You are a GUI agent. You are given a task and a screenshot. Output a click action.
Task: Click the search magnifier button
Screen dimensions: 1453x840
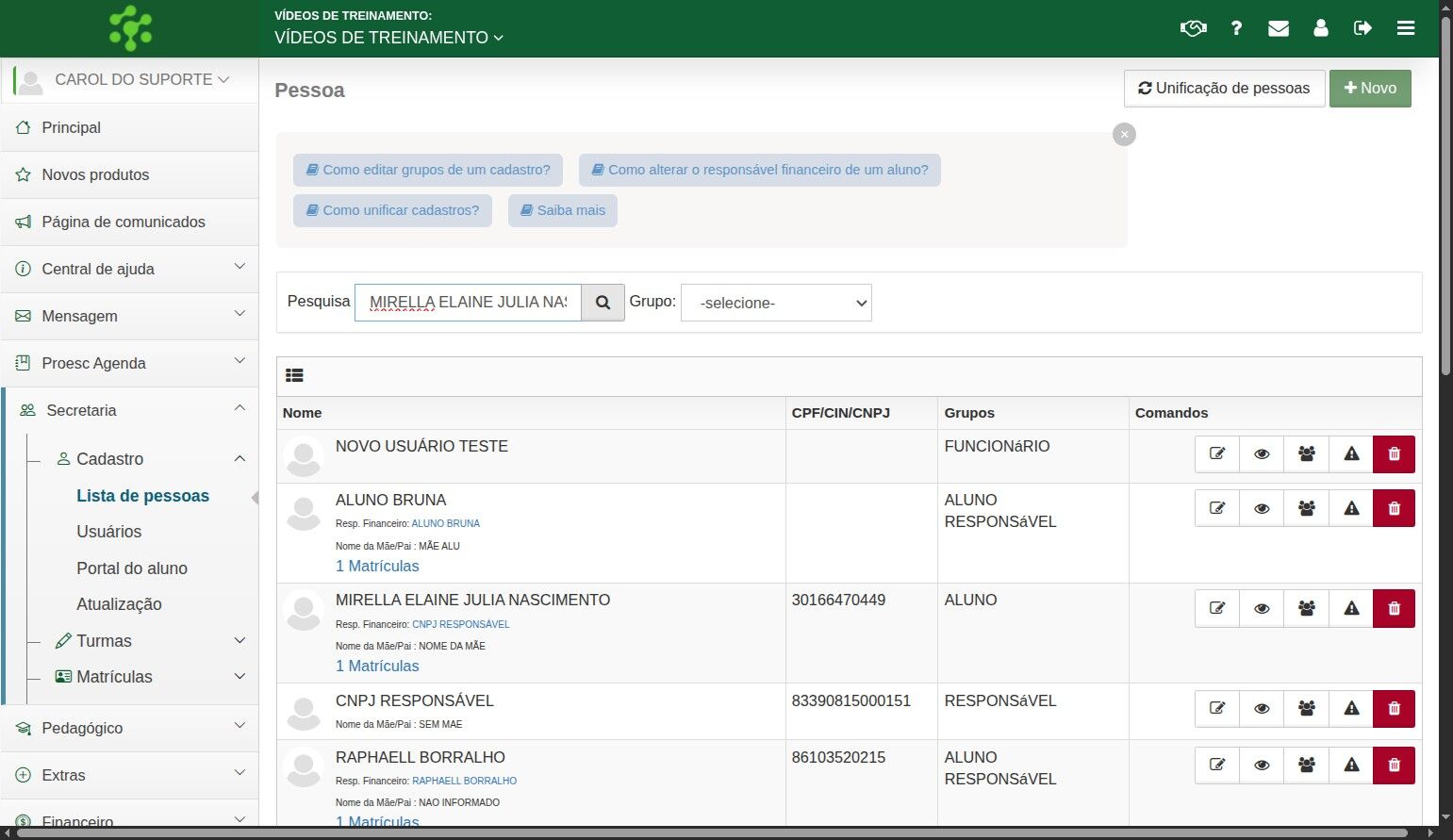pos(603,303)
